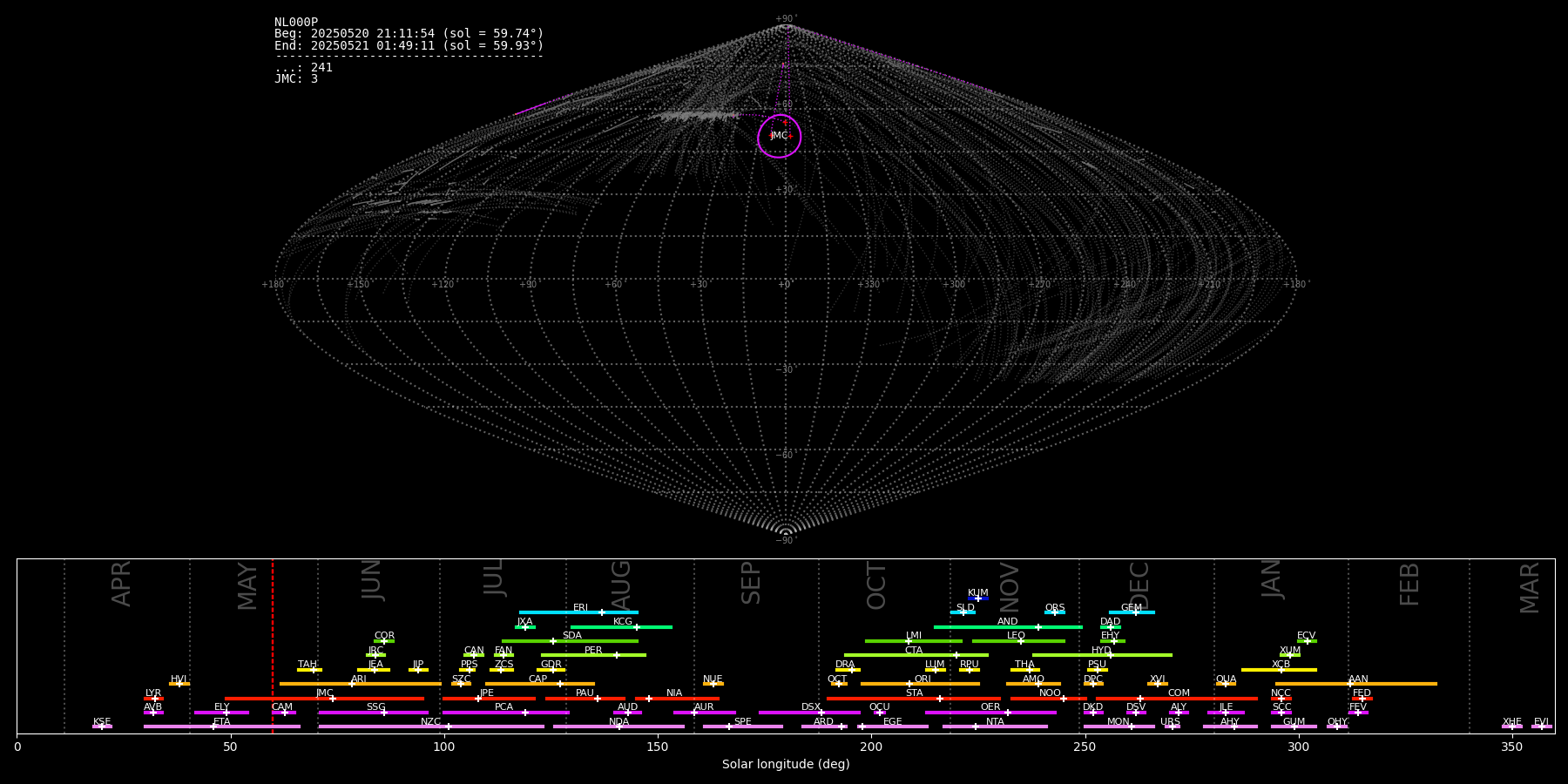Click the 'NL000P' station label
The height and width of the screenshot is (784, 1568).
pyautogui.click(x=296, y=23)
